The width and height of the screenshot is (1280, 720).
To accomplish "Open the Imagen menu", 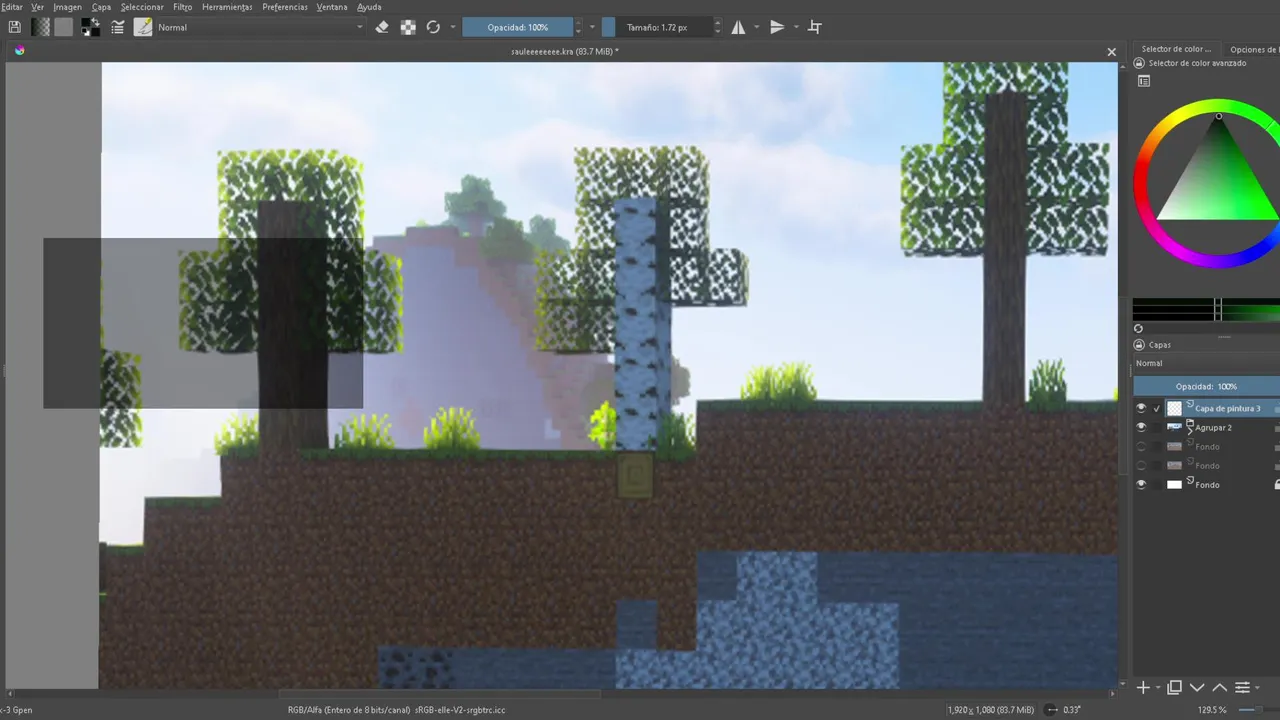I will 67,7.
